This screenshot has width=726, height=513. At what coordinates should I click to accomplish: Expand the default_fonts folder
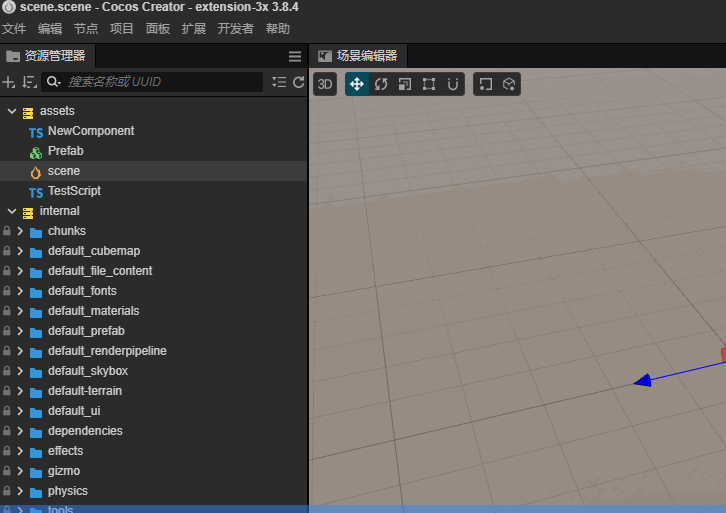point(20,291)
